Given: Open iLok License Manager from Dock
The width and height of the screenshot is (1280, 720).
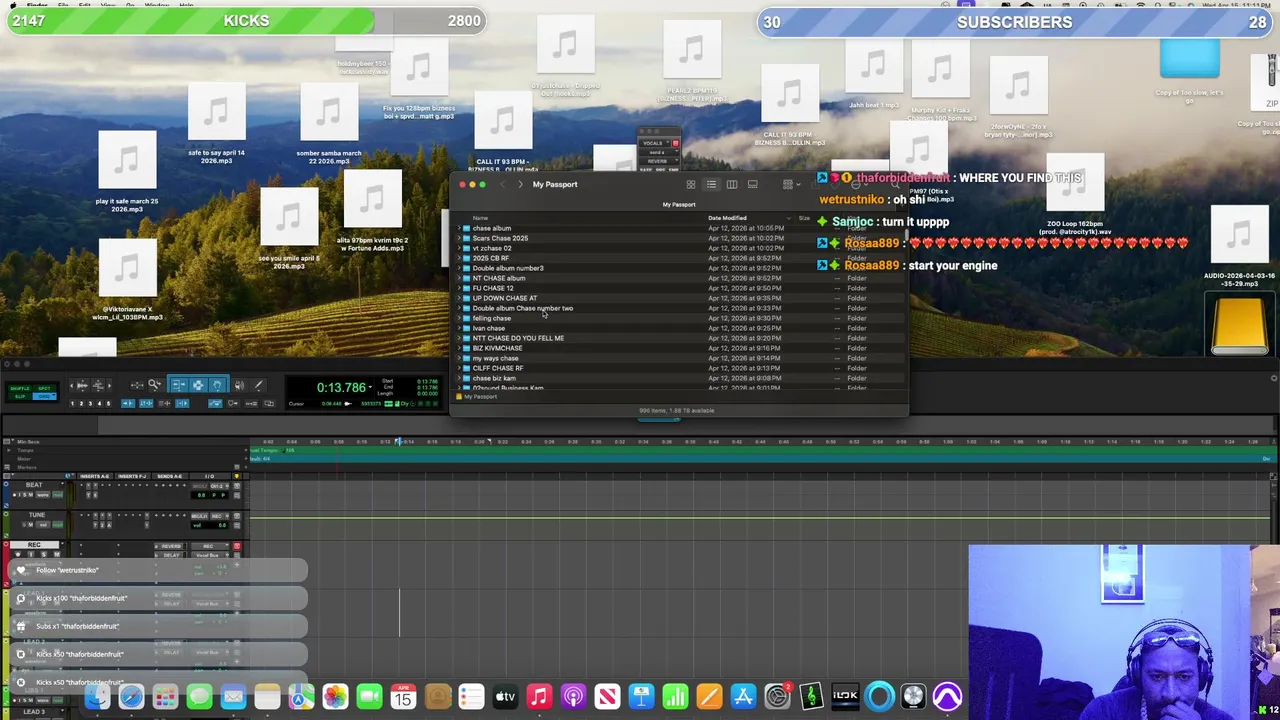Looking at the screenshot, I should coord(845,697).
